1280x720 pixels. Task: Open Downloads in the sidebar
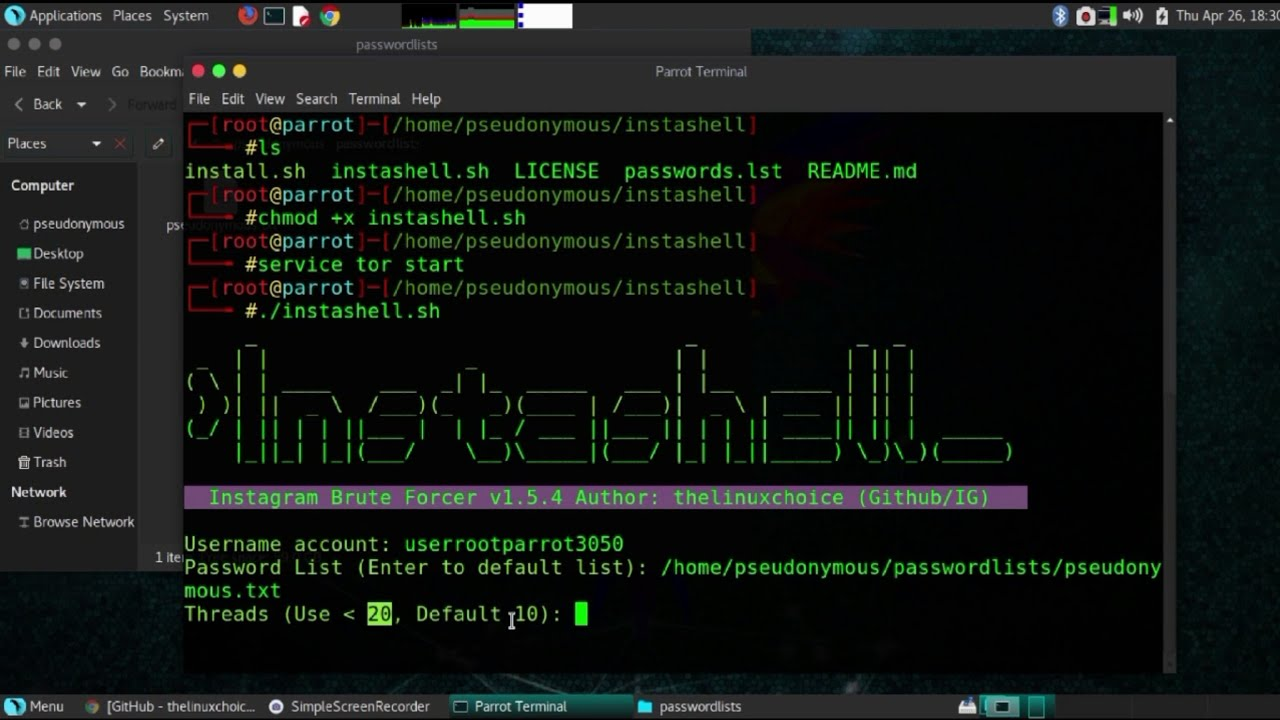[58, 343]
